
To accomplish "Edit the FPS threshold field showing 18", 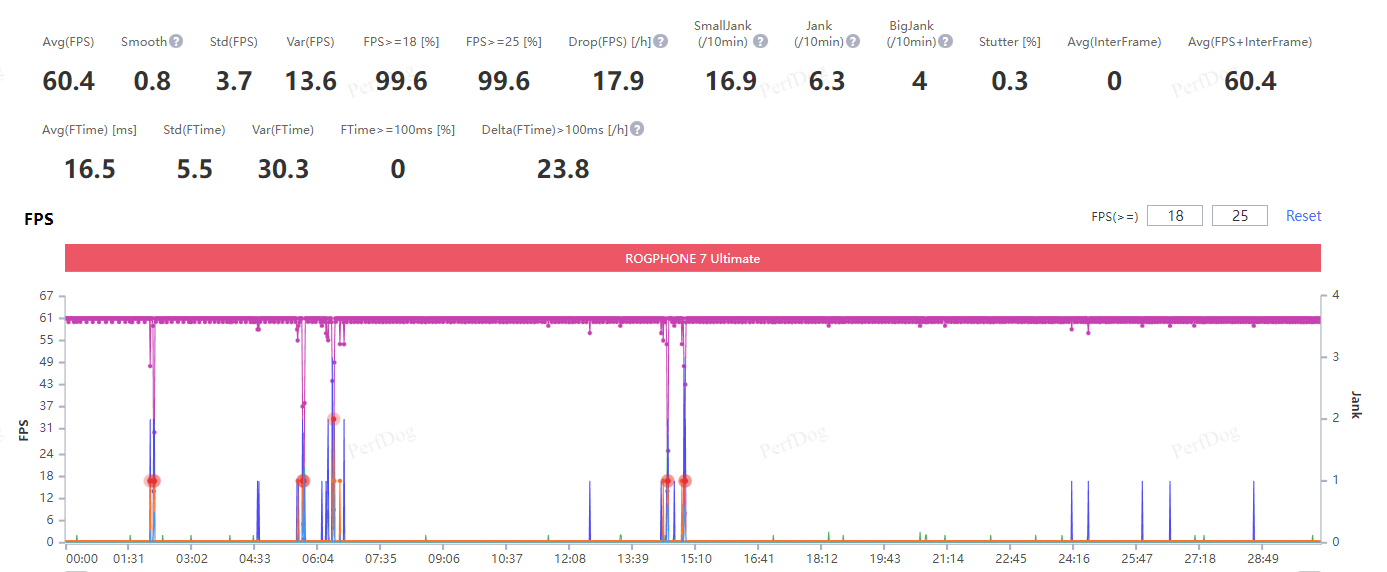I will (x=1174, y=216).
